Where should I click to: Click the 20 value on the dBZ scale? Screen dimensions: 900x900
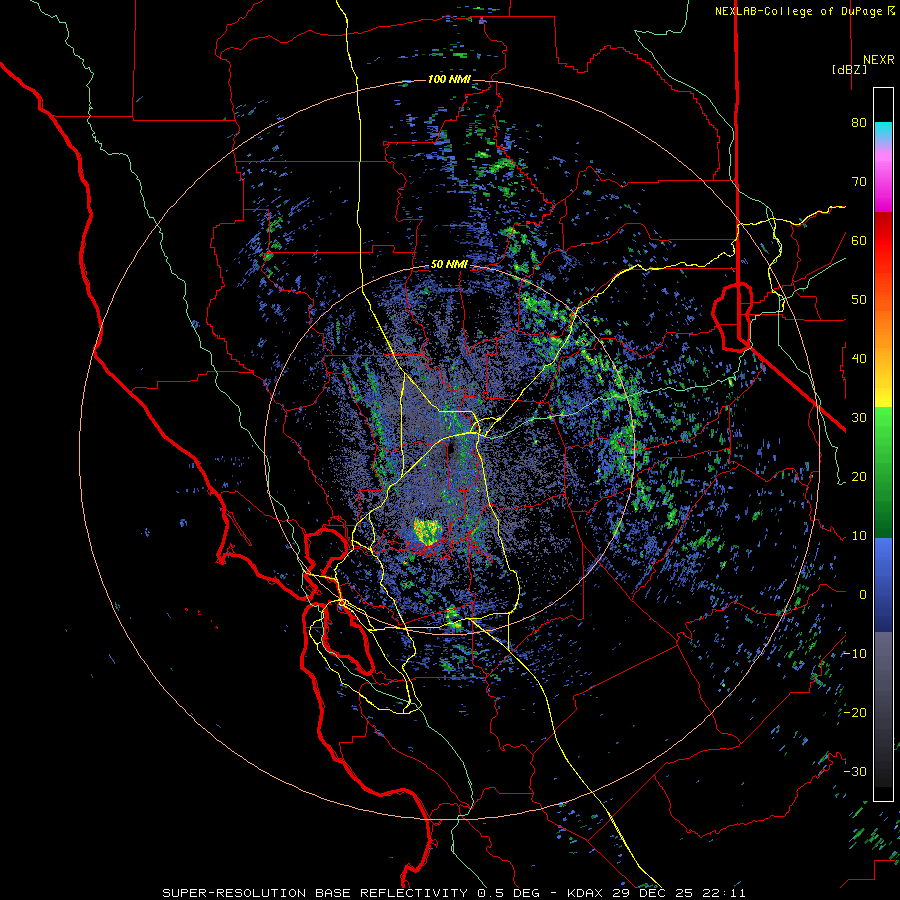coord(859,476)
